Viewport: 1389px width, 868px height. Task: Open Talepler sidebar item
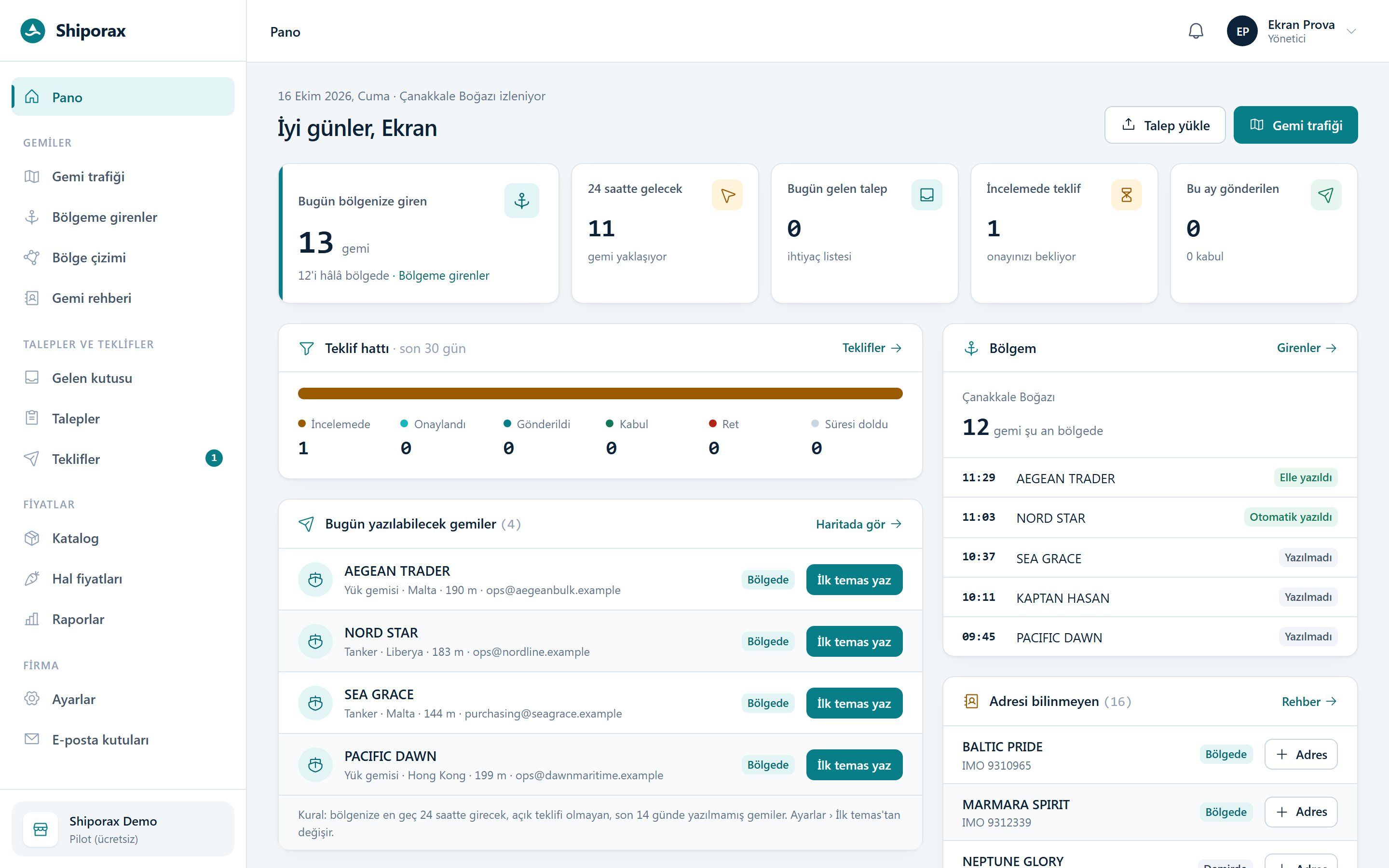(x=123, y=419)
